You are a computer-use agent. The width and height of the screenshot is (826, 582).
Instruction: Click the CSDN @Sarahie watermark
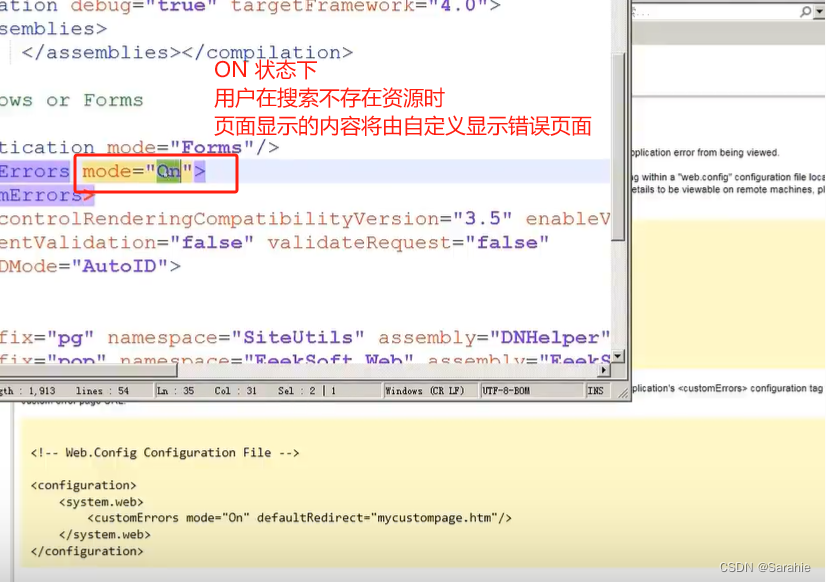click(764, 565)
